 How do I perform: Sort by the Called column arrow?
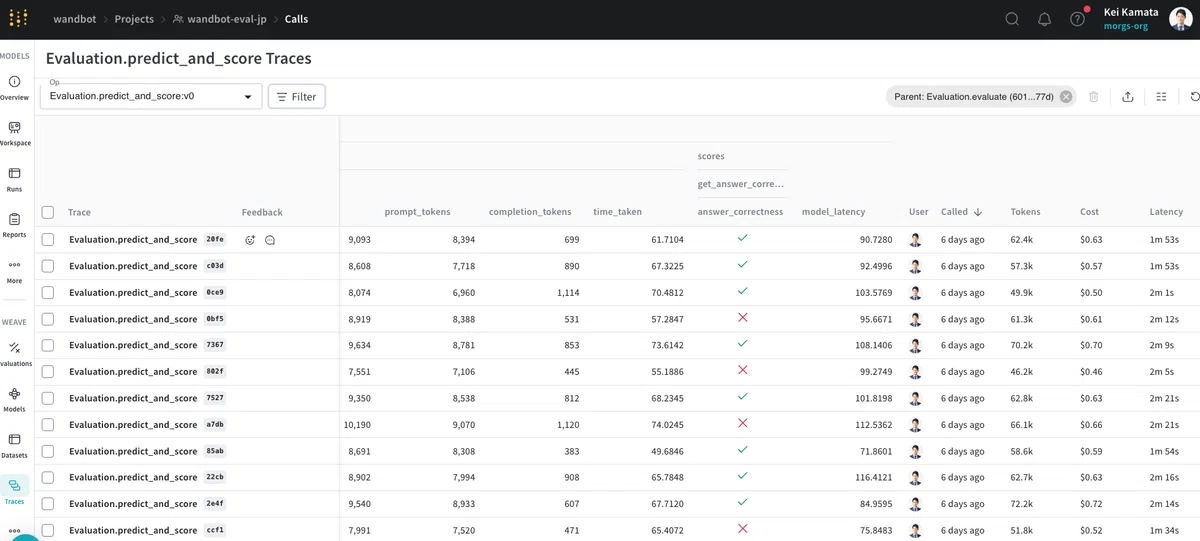point(978,212)
